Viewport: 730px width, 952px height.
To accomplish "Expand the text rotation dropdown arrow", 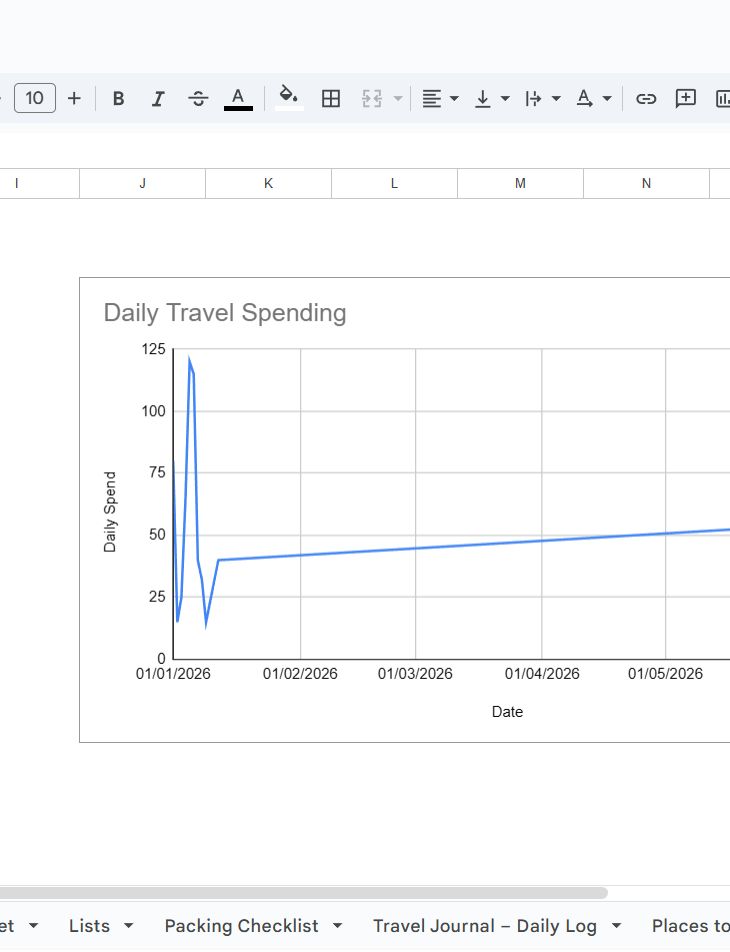I will tap(607, 98).
